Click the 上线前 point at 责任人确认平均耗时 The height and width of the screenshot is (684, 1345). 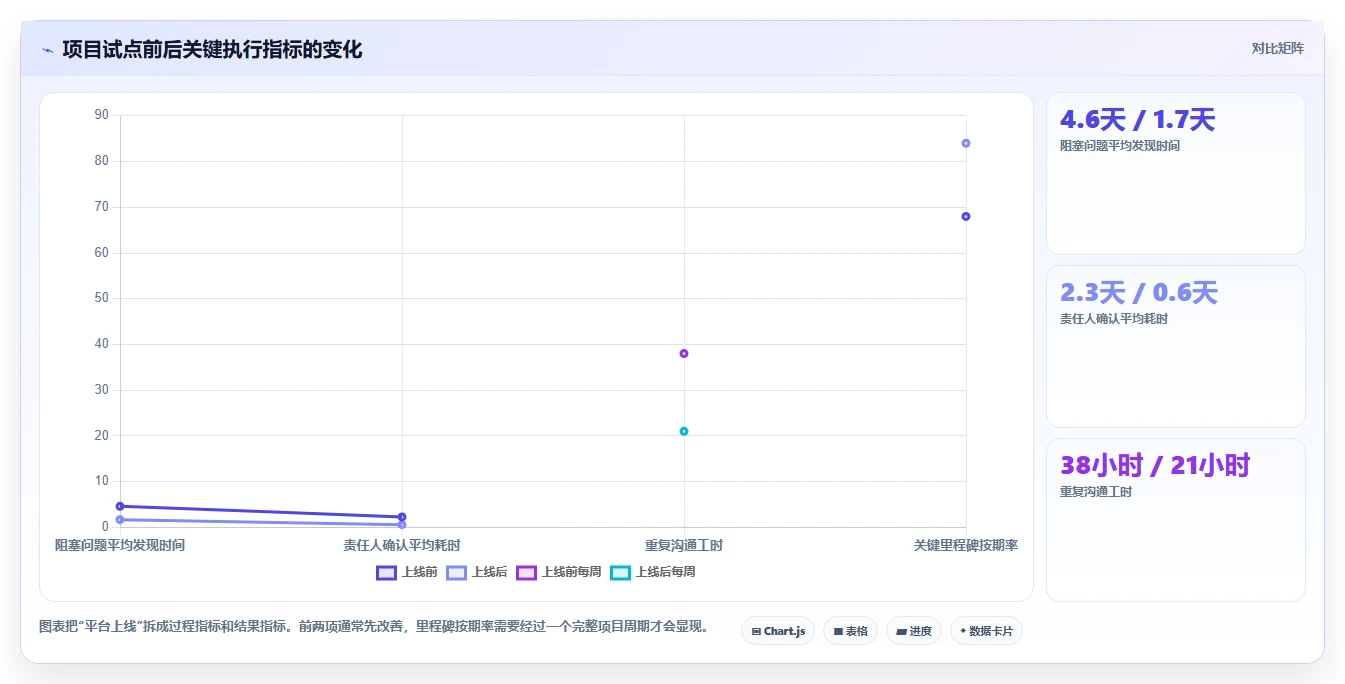click(x=402, y=517)
